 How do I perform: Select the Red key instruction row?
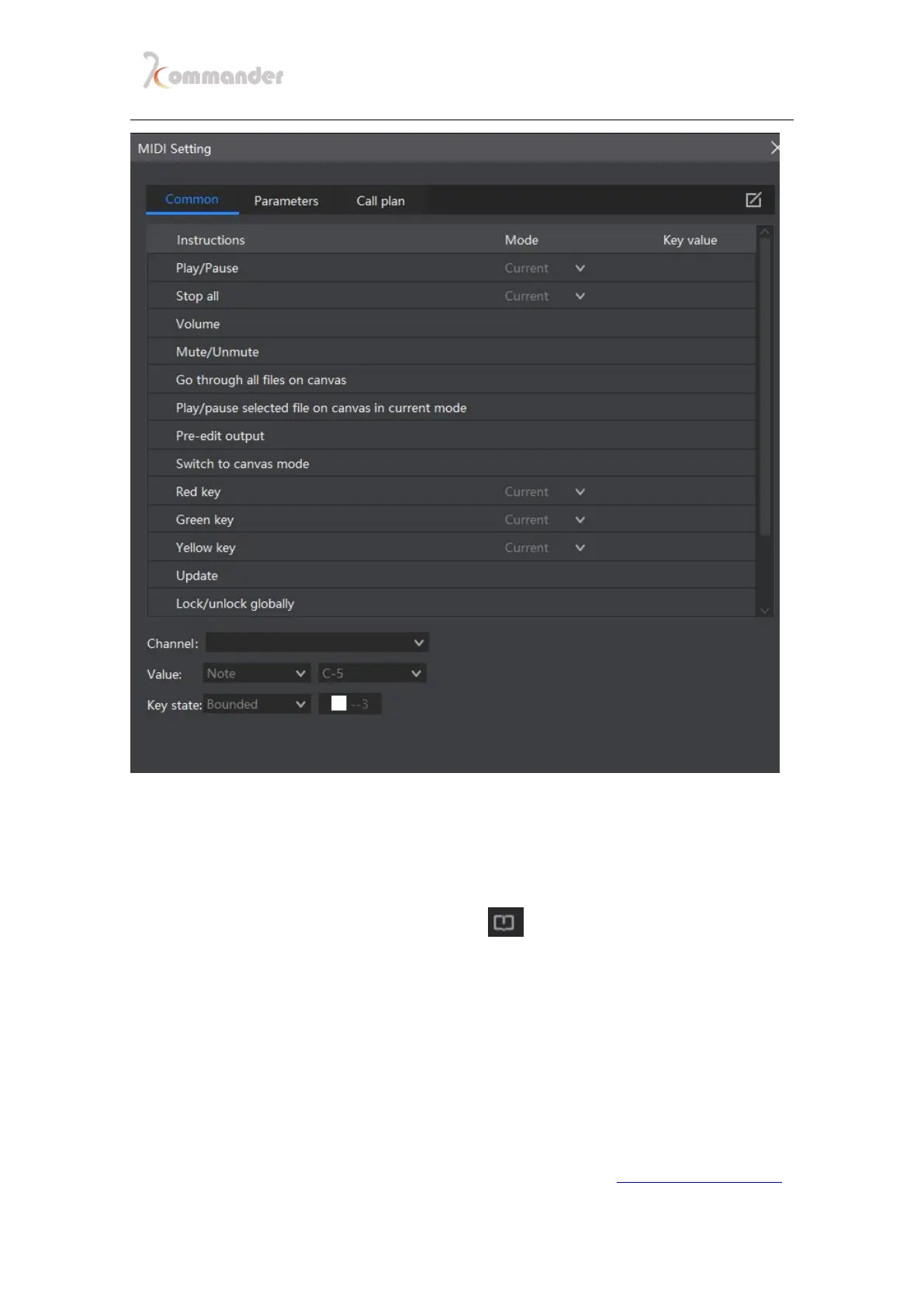click(x=452, y=491)
